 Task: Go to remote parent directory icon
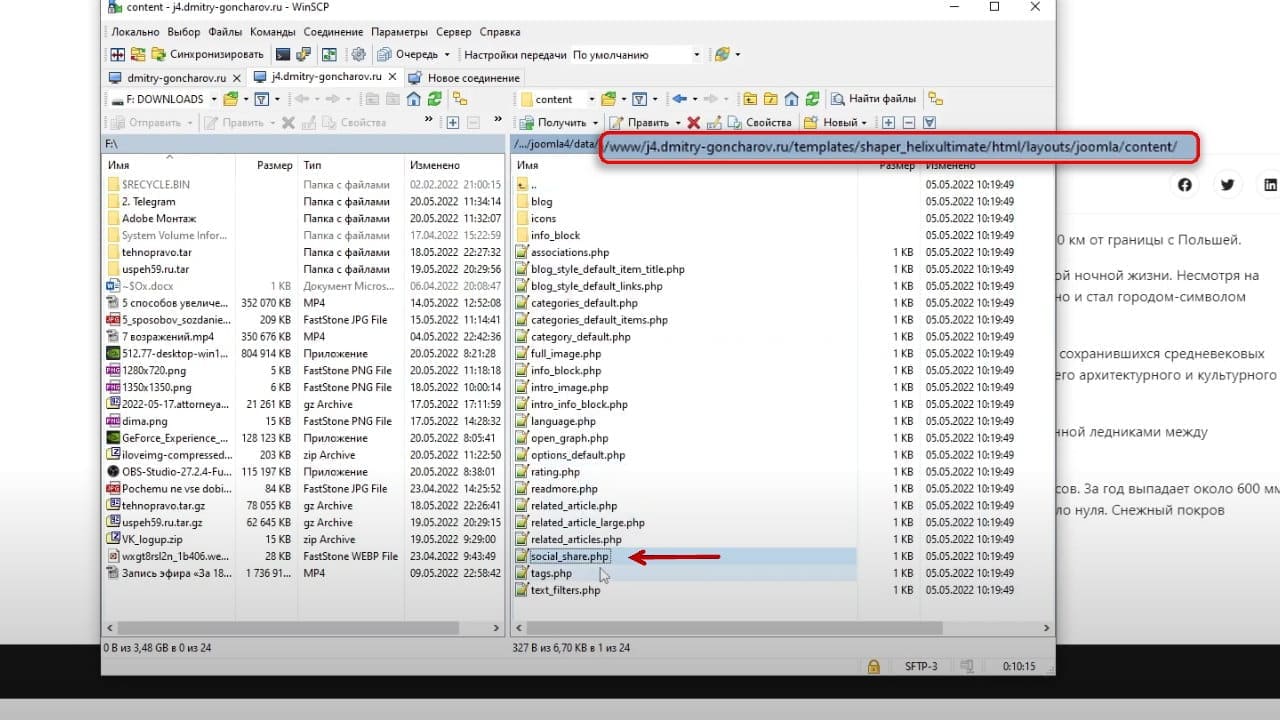click(750, 99)
